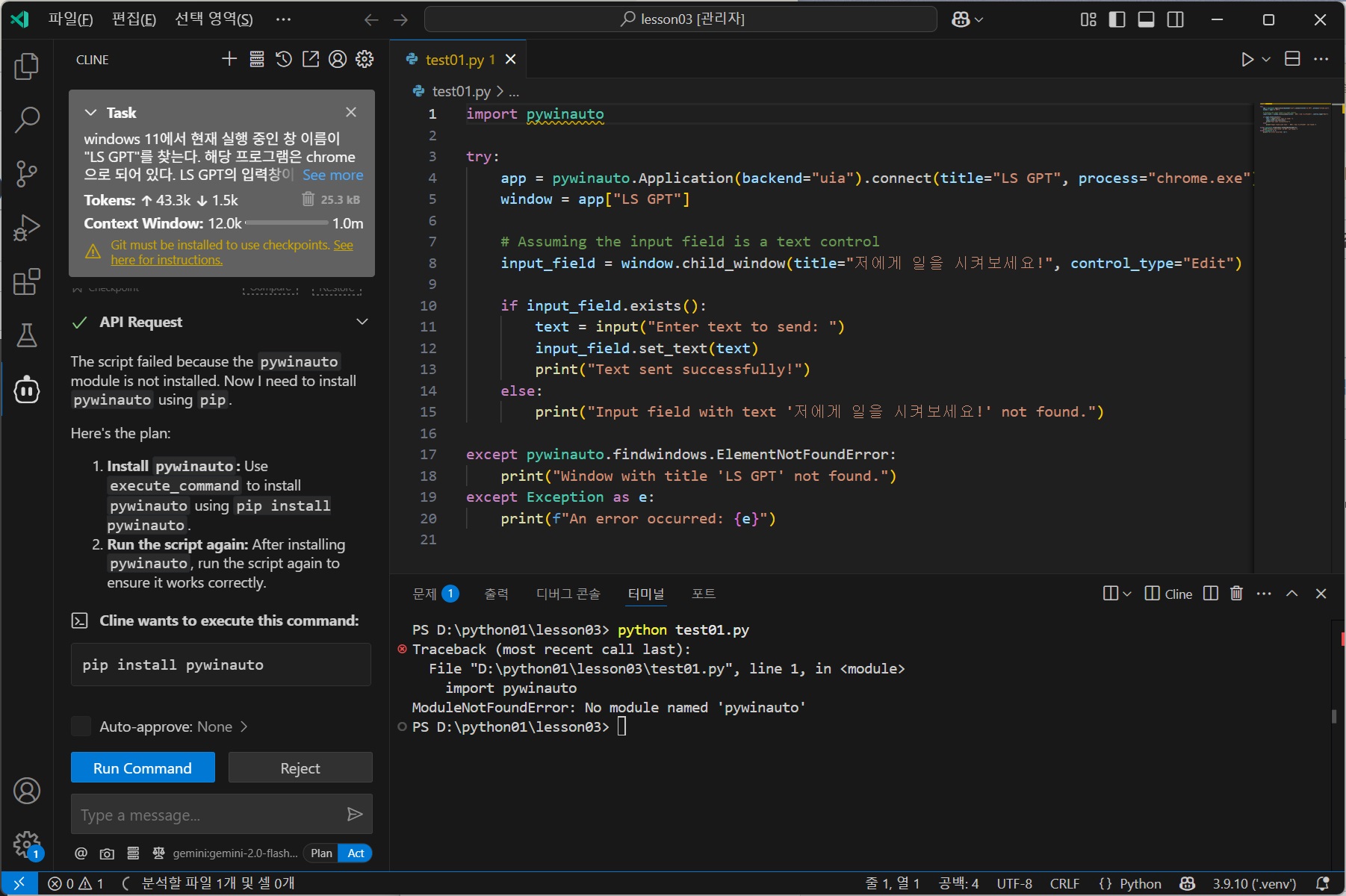Viewport: 1346px width, 896px height.
Task: Open Cline task history
Action: click(x=283, y=59)
